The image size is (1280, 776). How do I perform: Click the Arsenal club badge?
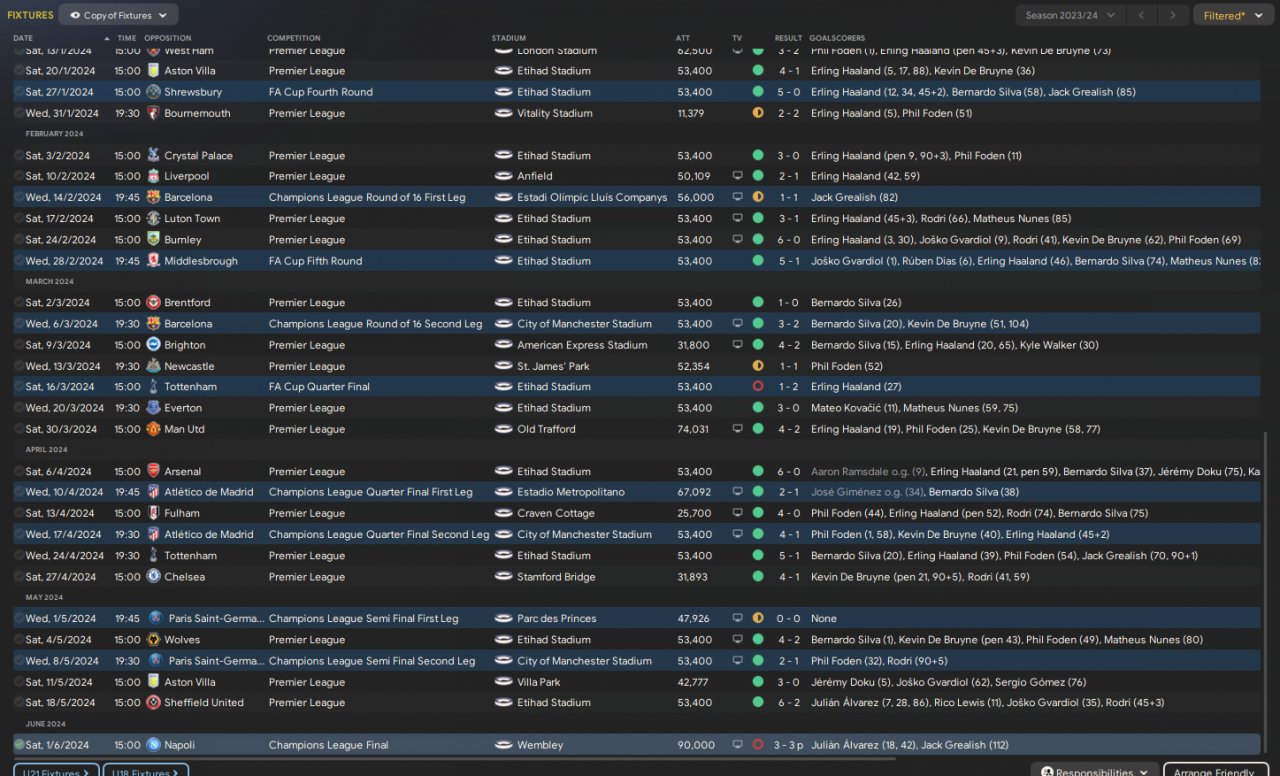(153, 471)
